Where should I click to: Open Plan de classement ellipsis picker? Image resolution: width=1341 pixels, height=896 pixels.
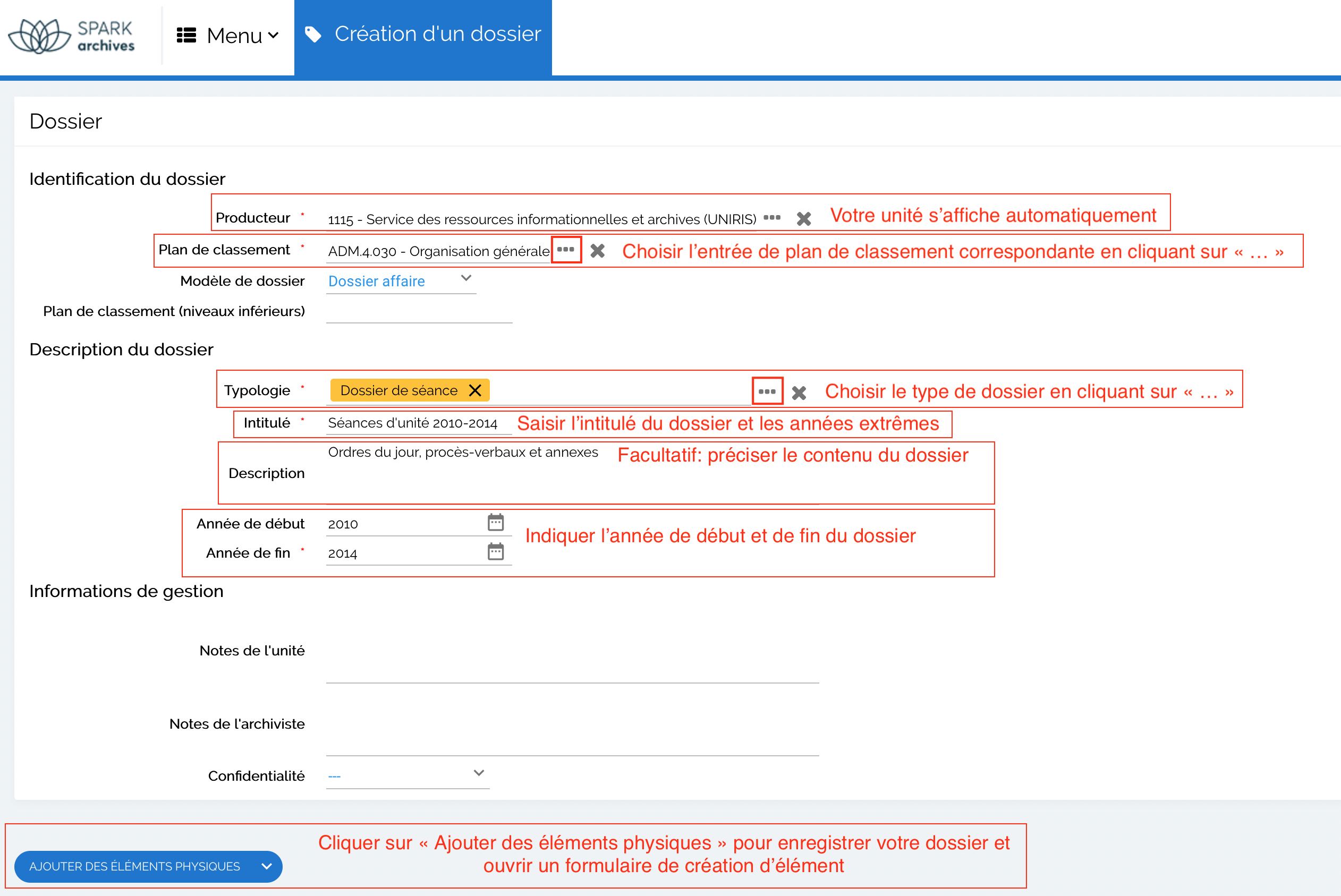[x=566, y=250]
